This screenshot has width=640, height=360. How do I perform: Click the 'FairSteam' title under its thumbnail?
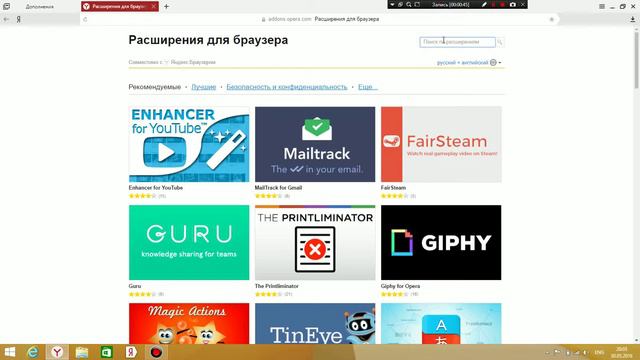[x=393, y=188]
